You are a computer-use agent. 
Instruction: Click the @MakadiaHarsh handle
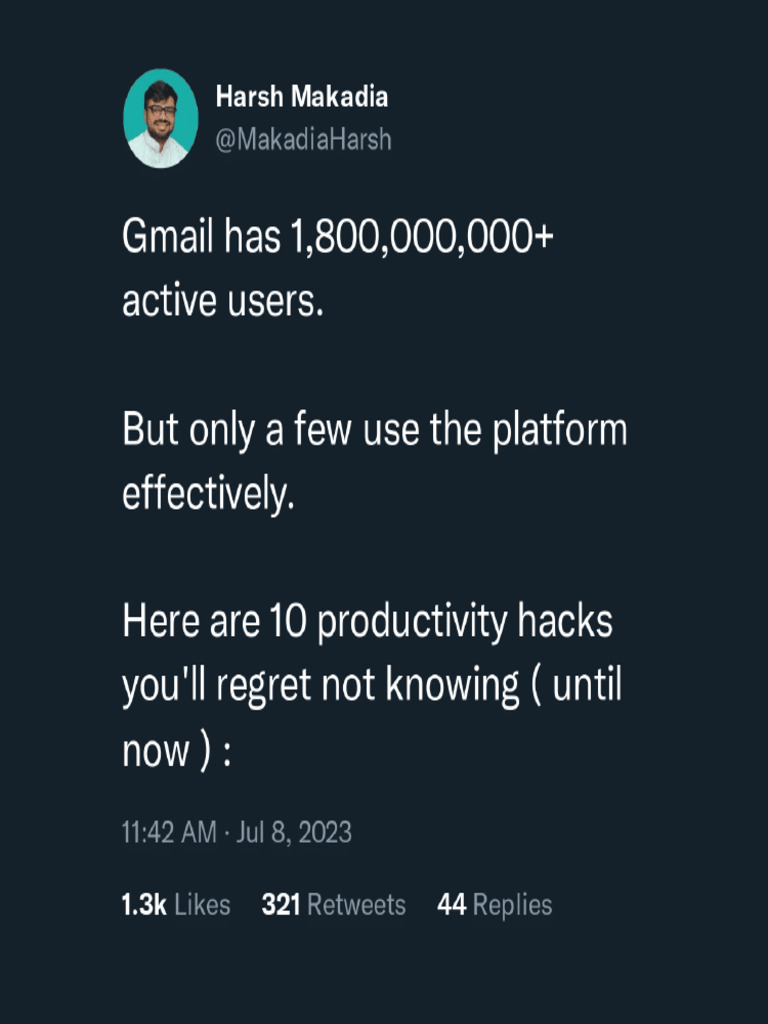[303, 140]
